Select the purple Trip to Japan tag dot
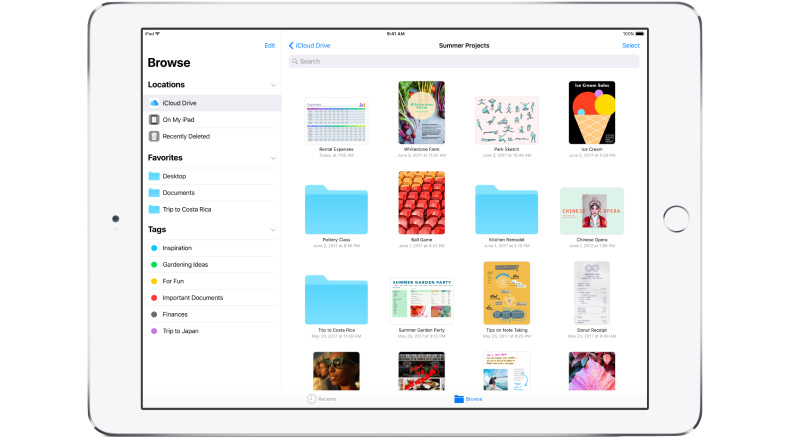 coord(154,331)
